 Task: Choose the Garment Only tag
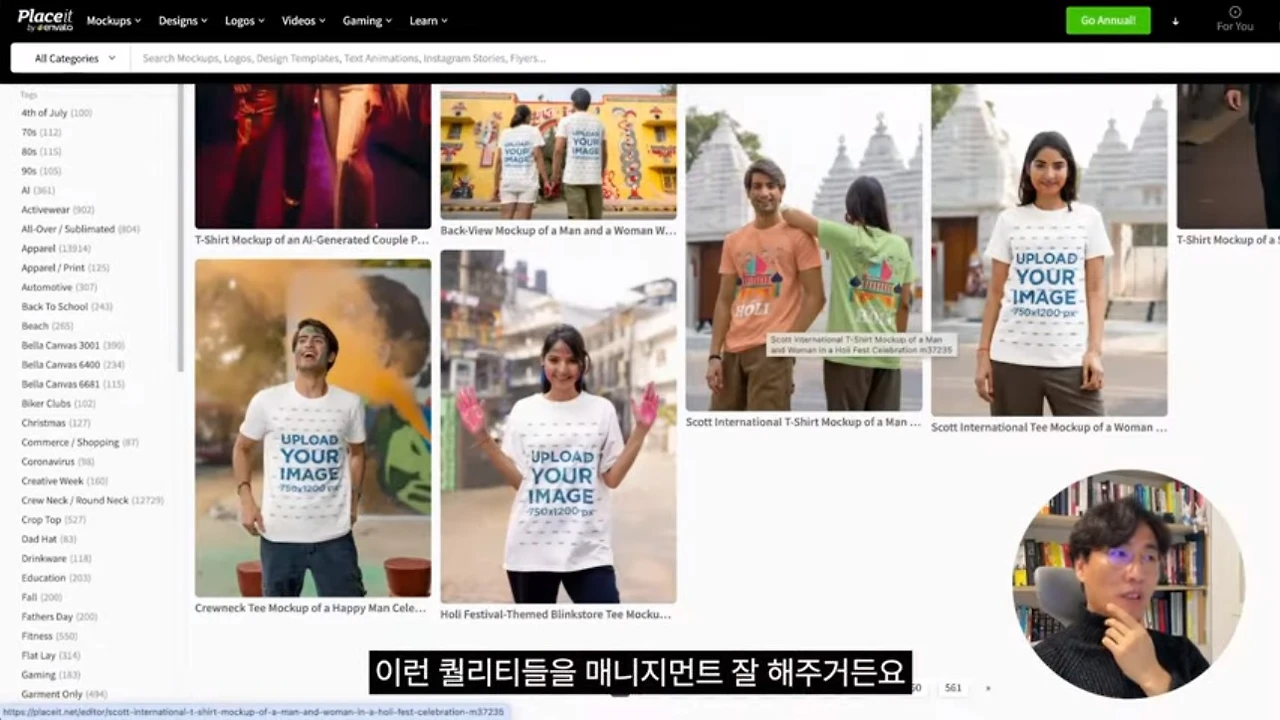[x=65, y=694]
